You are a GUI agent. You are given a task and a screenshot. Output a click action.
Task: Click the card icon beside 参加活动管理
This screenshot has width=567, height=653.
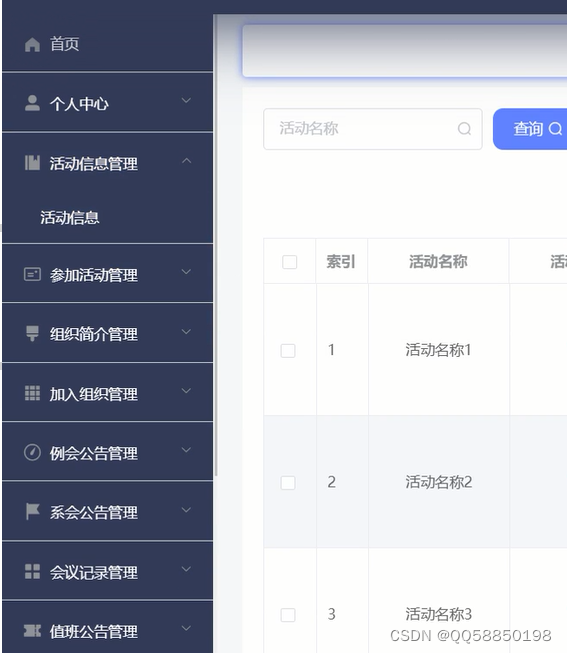pyautogui.click(x=32, y=274)
